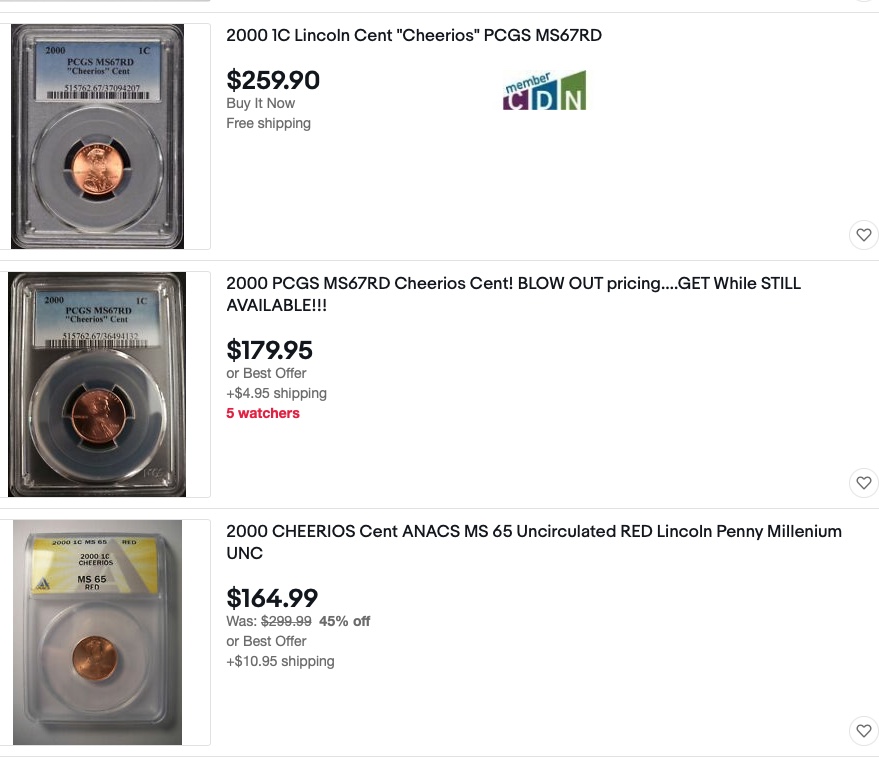Click 'or Best Offer' under the $179.95 price
879x758 pixels.
tap(266, 373)
